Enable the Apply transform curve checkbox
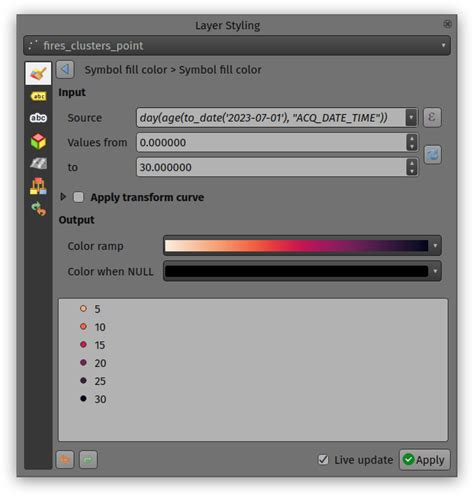The width and height of the screenshot is (474, 496). pyautogui.click(x=79, y=197)
